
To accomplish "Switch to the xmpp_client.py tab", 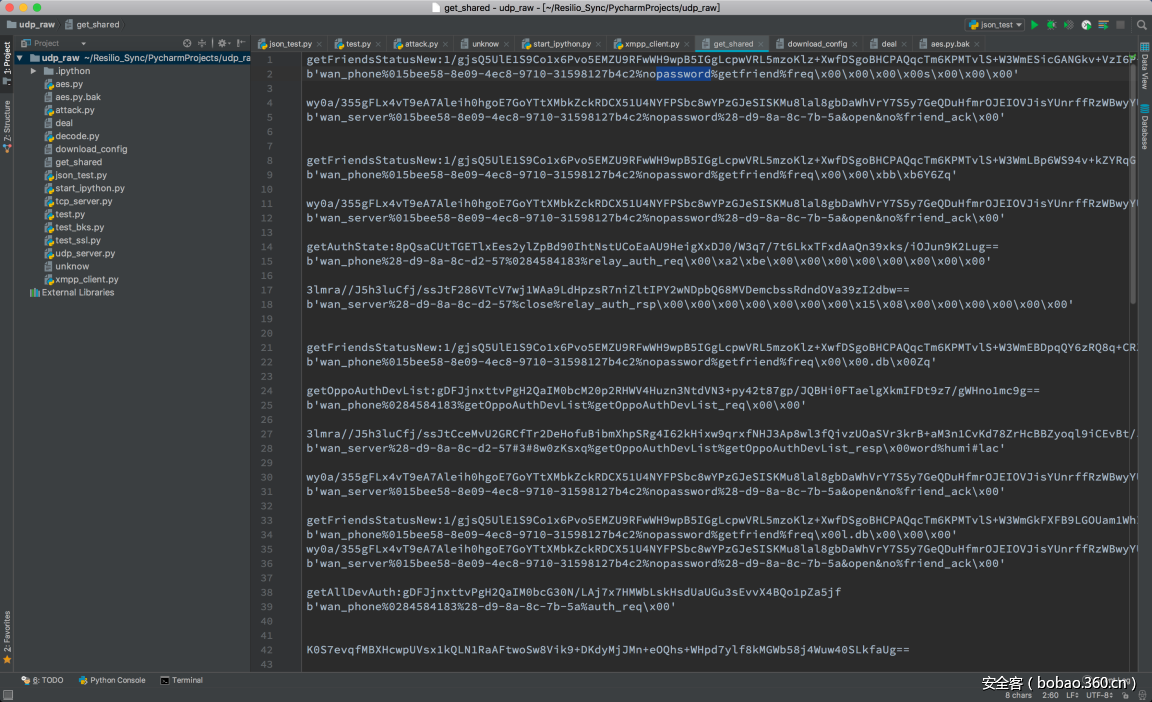I will tap(652, 44).
